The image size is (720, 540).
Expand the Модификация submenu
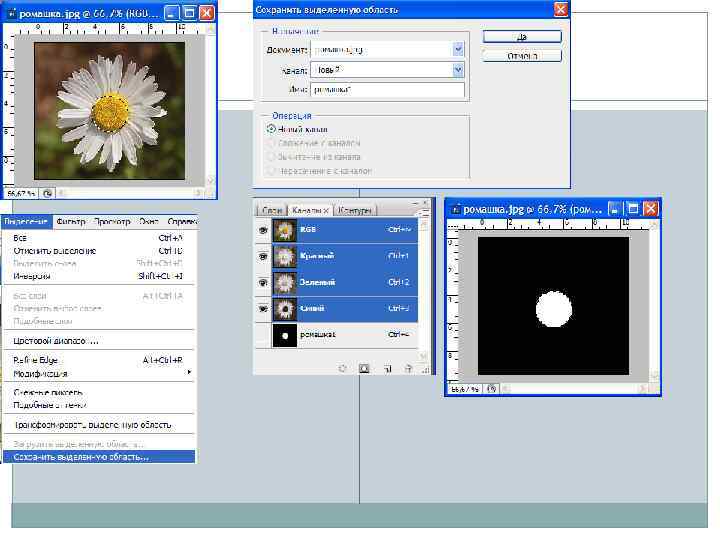tap(99, 373)
